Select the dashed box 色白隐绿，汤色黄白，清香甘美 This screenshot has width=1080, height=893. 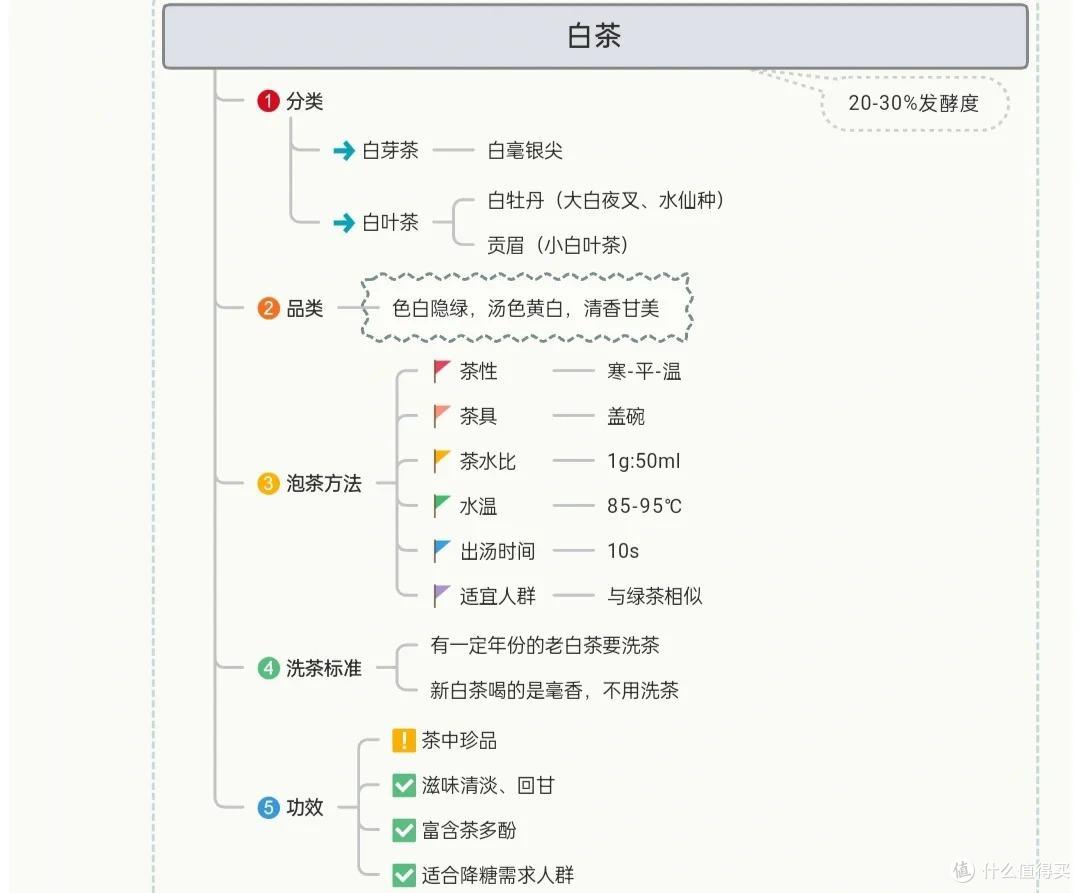[526, 308]
